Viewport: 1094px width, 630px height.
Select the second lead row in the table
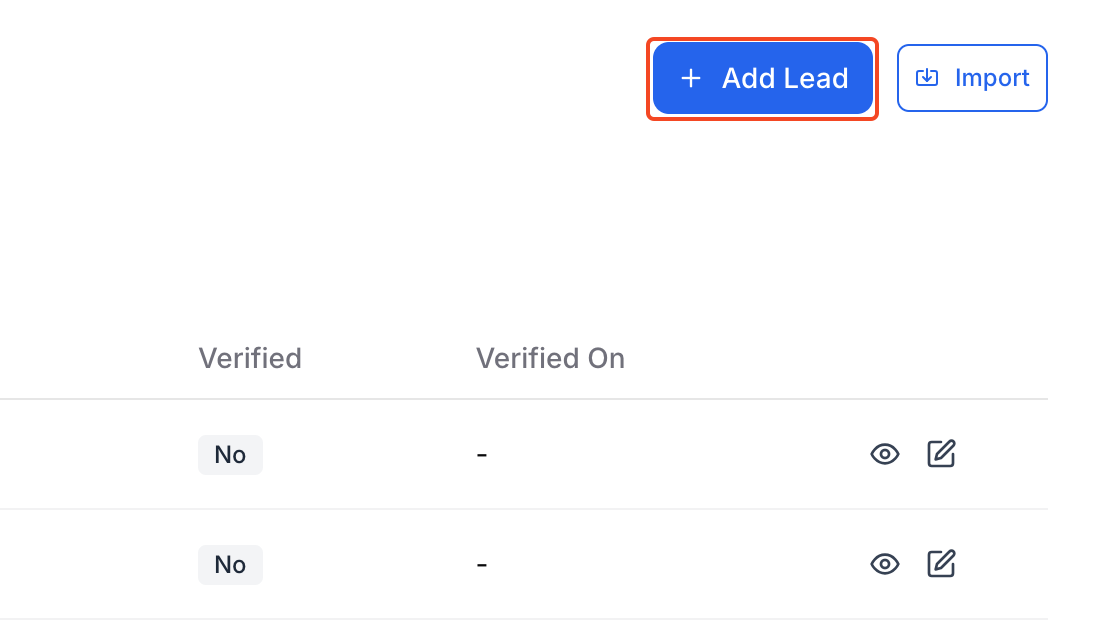[524, 564]
